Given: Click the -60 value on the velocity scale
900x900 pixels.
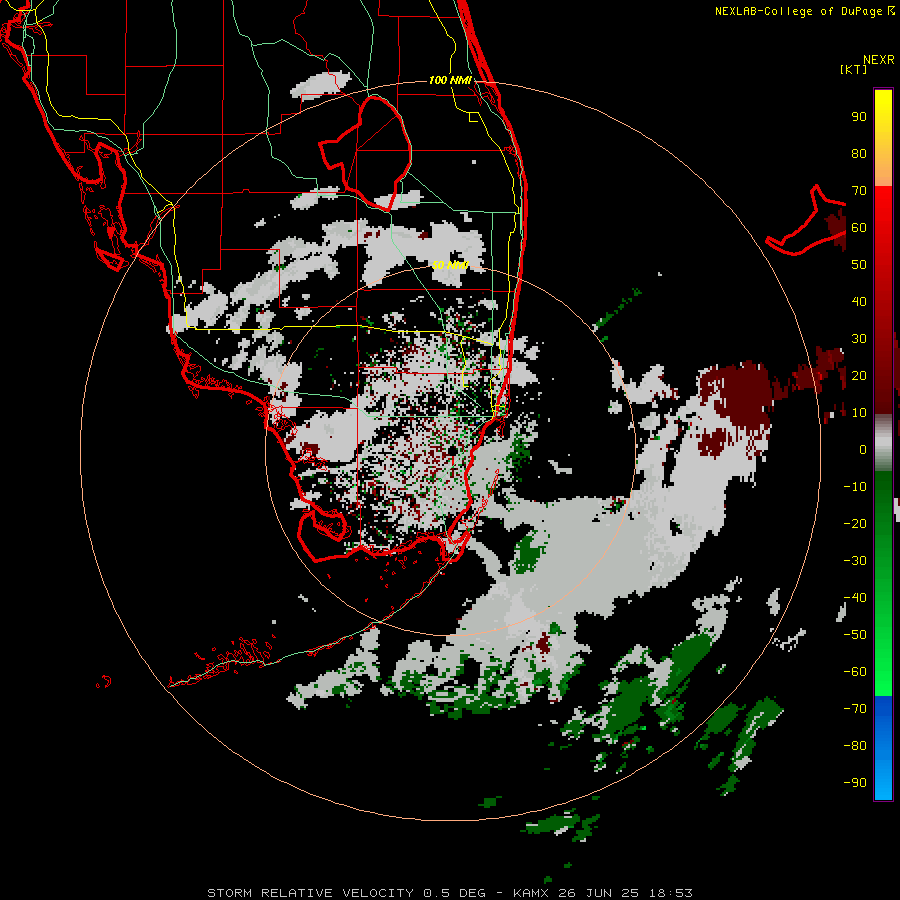Looking at the screenshot, I should pos(855,672).
